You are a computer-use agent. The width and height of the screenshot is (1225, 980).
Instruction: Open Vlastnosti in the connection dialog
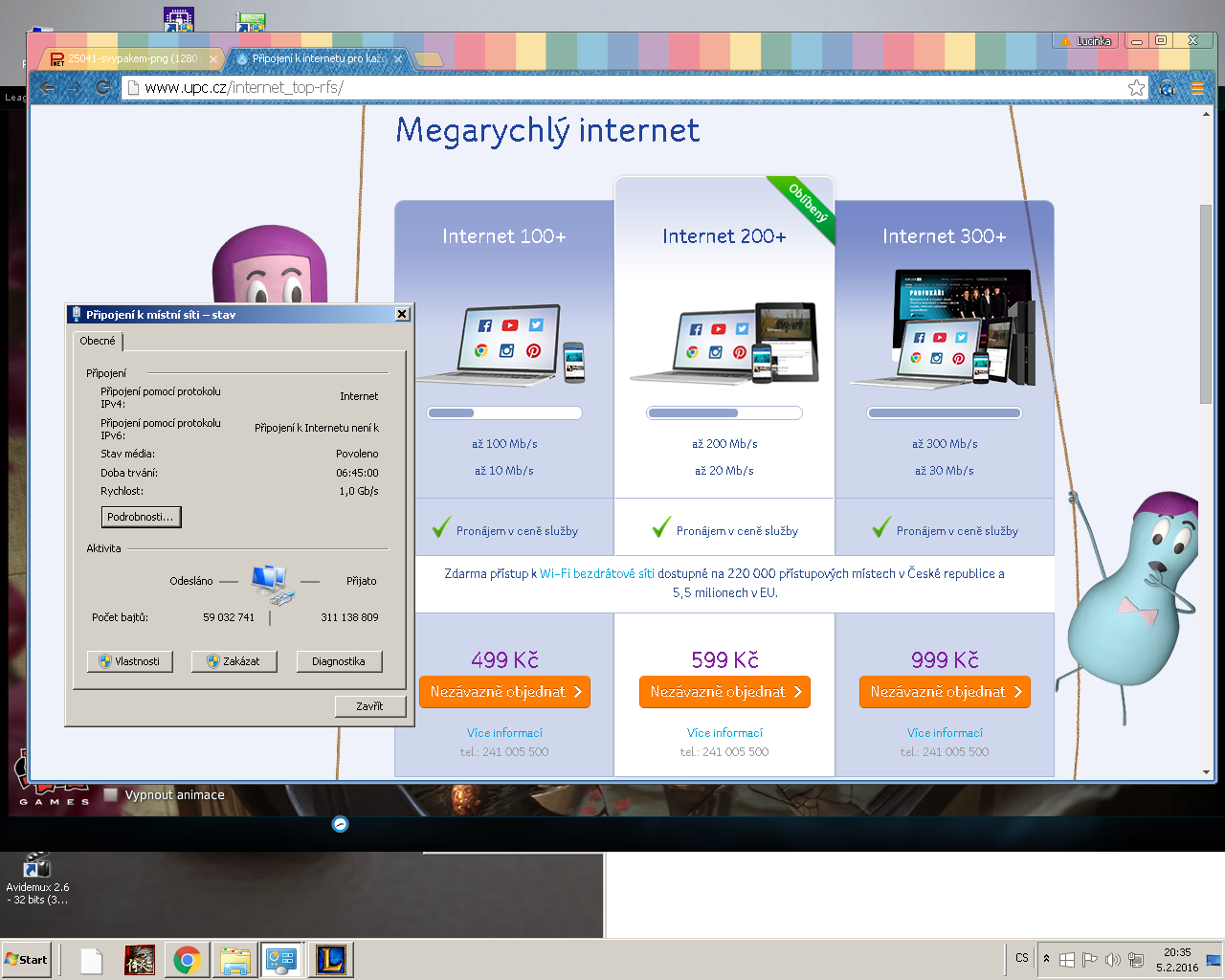pos(130,661)
